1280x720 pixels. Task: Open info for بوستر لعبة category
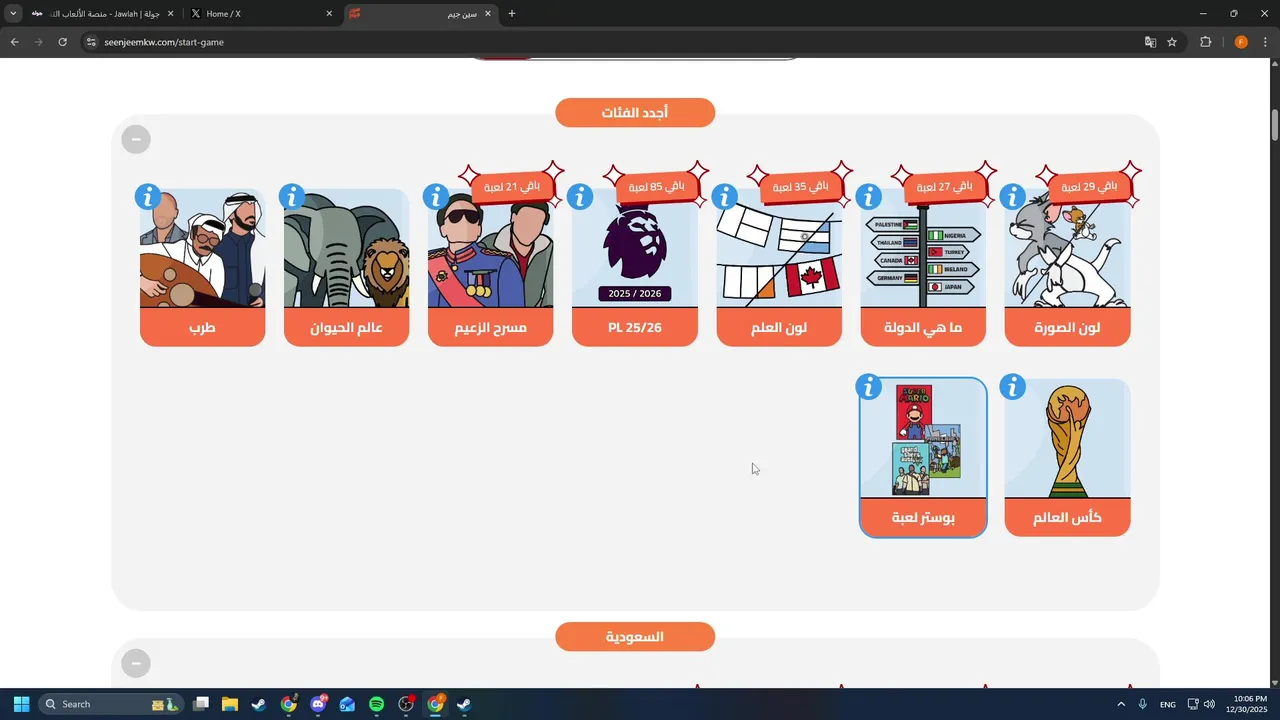coord(869,387)
